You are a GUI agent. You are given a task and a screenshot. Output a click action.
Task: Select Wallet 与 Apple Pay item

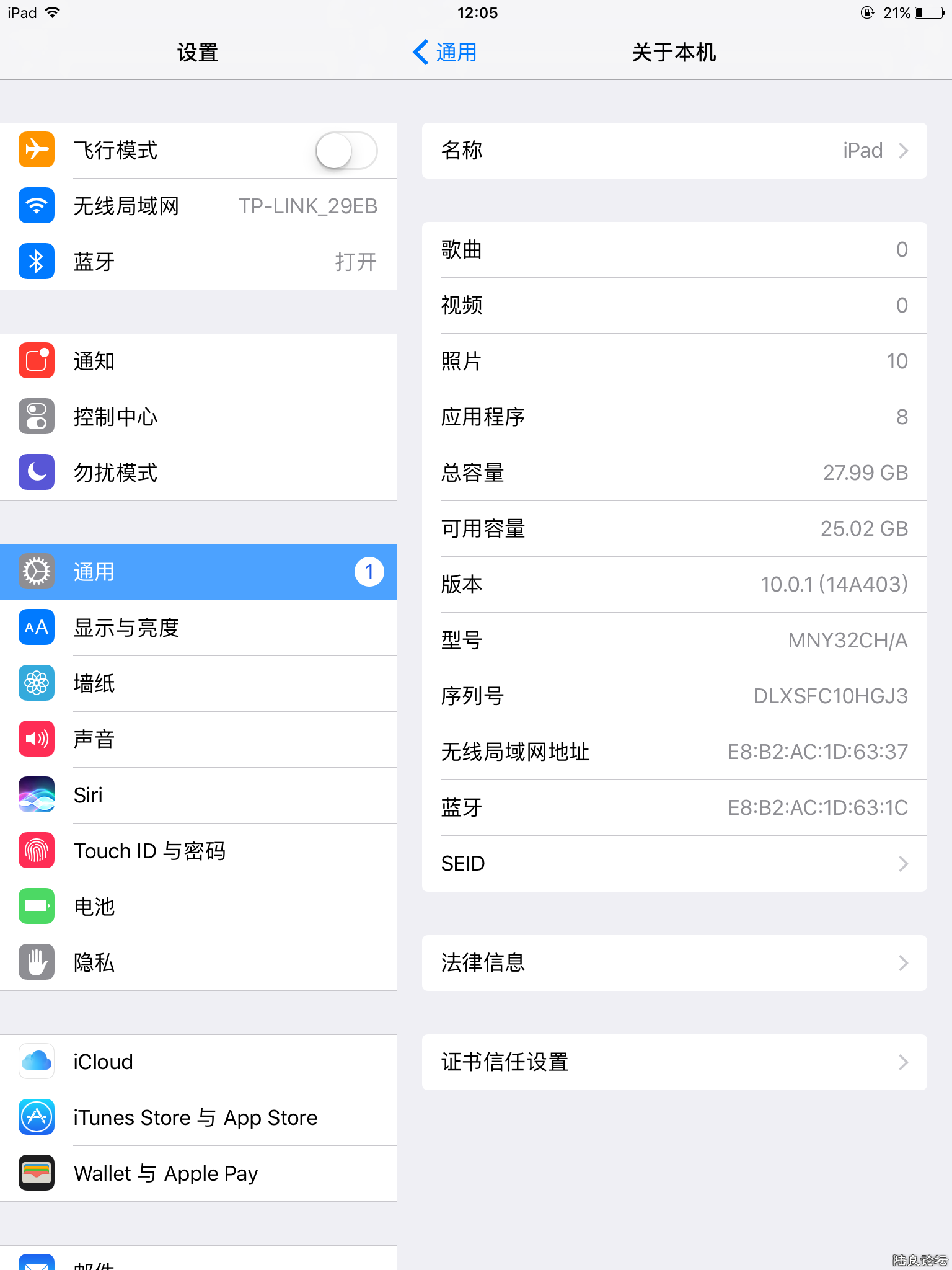pyautogui.click(x=198, y=1173)
